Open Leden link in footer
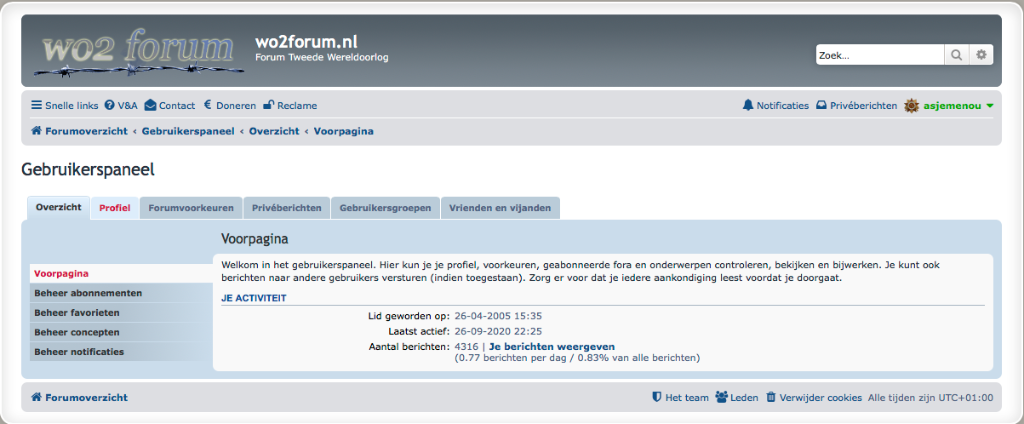The width and height of the screenshot is (1024, 424). click(x=737, y=397)
